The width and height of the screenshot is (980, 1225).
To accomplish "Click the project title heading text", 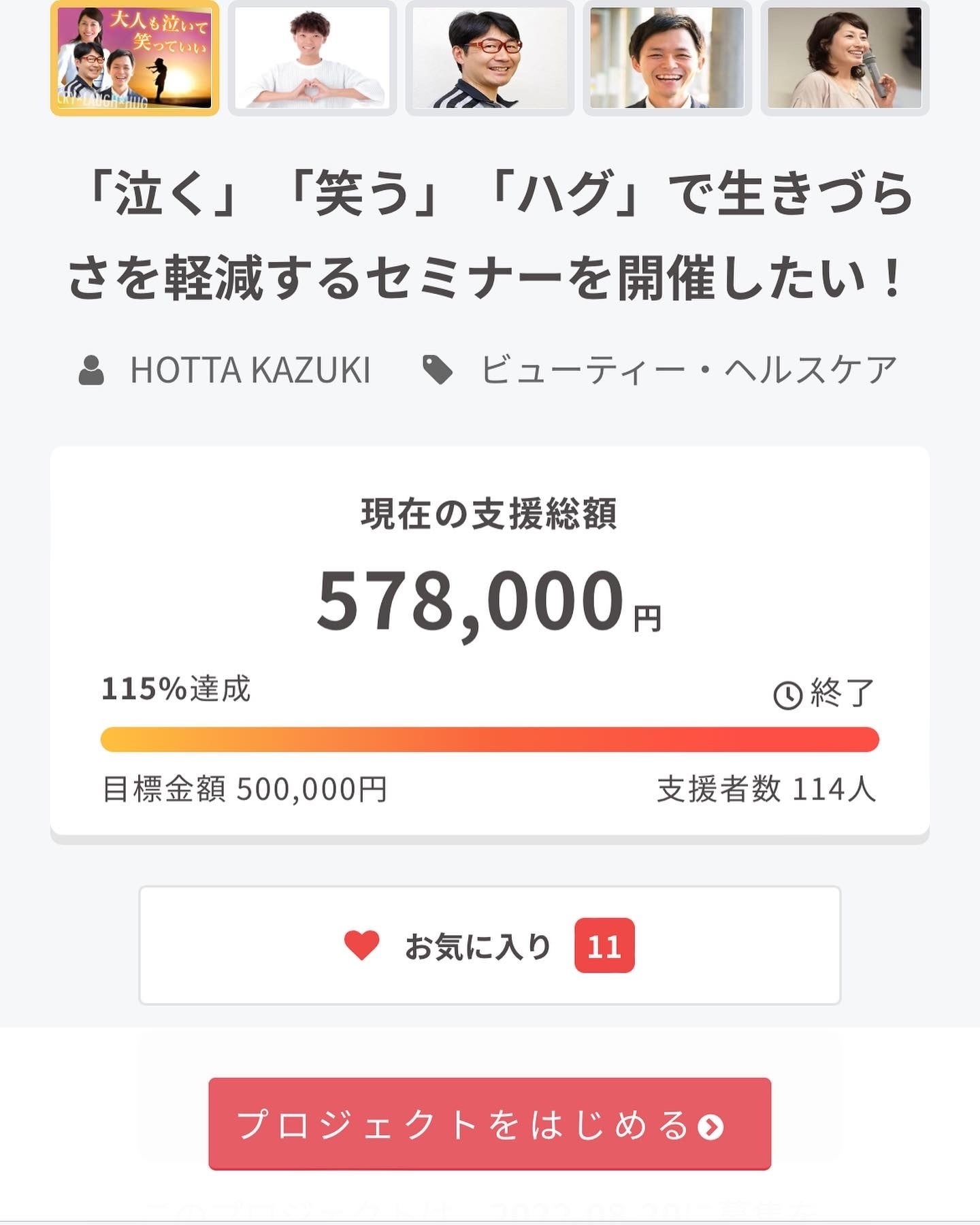I will 490,235.
